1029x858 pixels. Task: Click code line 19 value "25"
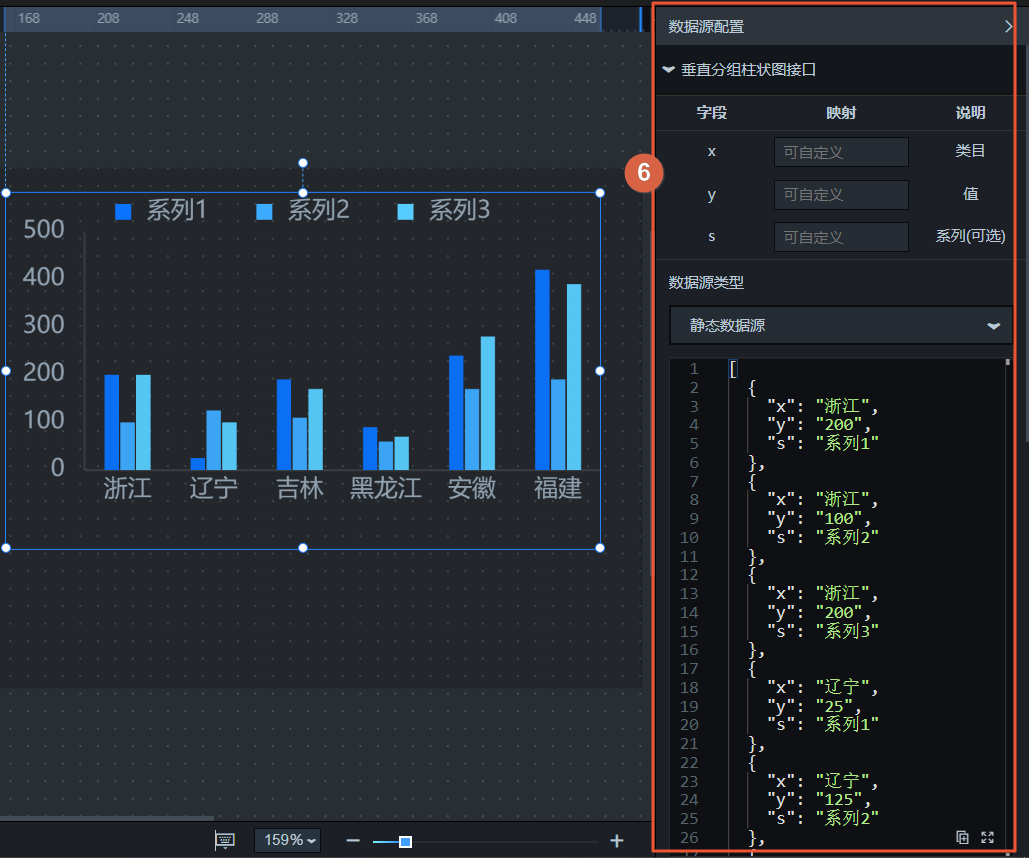pyautogui.click(x=834, y=706)
